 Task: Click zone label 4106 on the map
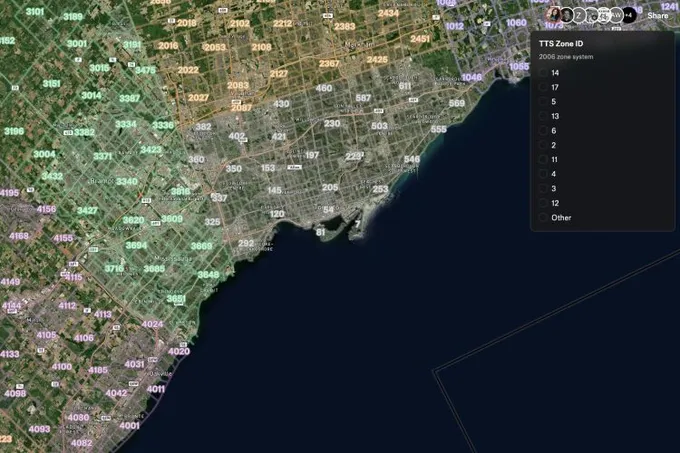click(84, 338)
